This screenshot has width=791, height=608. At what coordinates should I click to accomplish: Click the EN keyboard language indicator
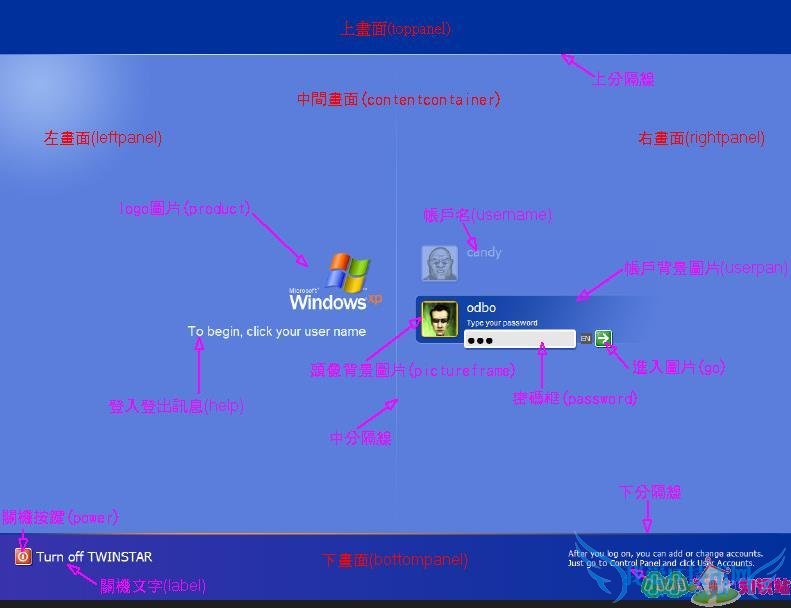(x=585, y=339)
